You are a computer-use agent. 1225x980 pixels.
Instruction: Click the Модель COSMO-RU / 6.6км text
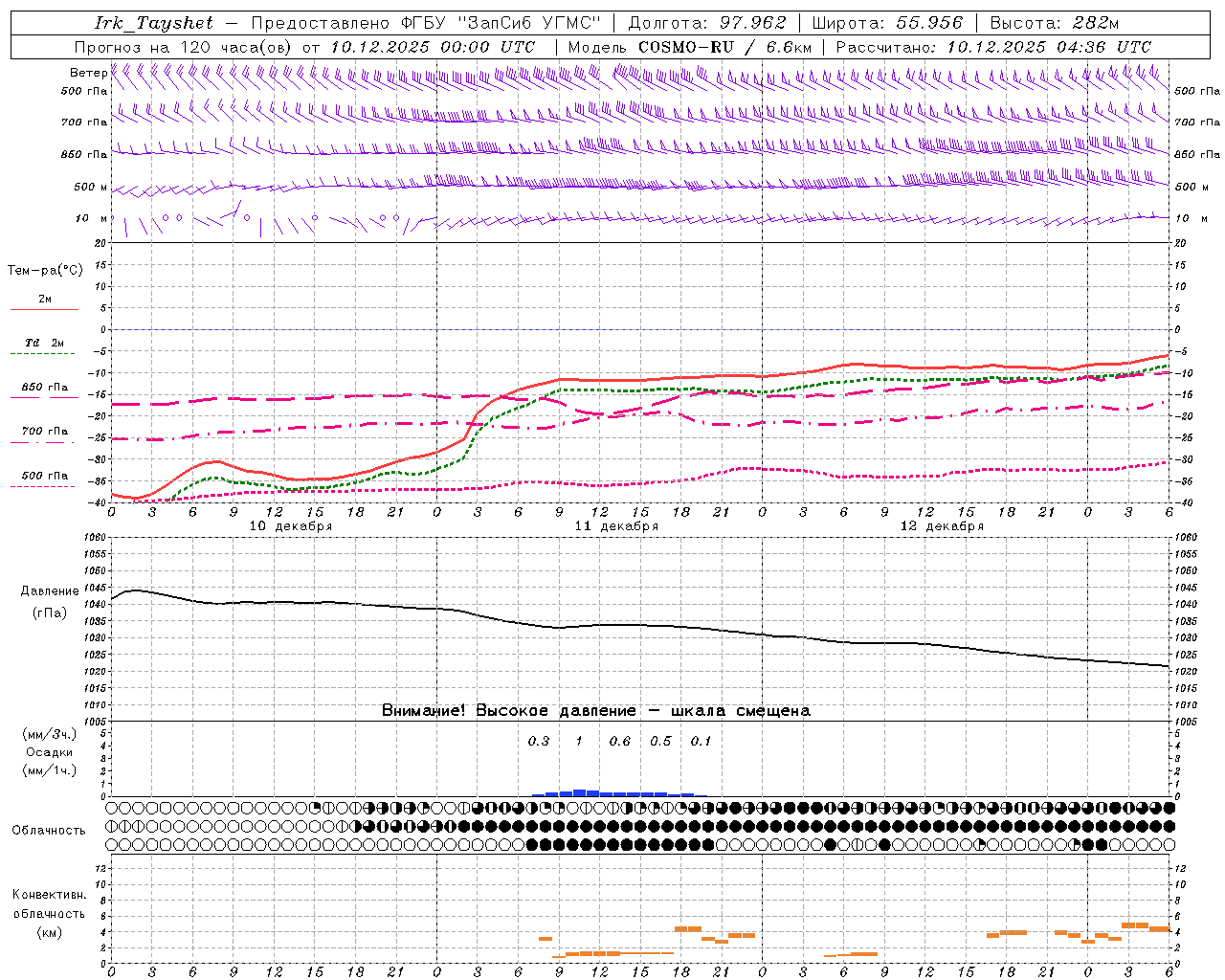click(690, 47)
